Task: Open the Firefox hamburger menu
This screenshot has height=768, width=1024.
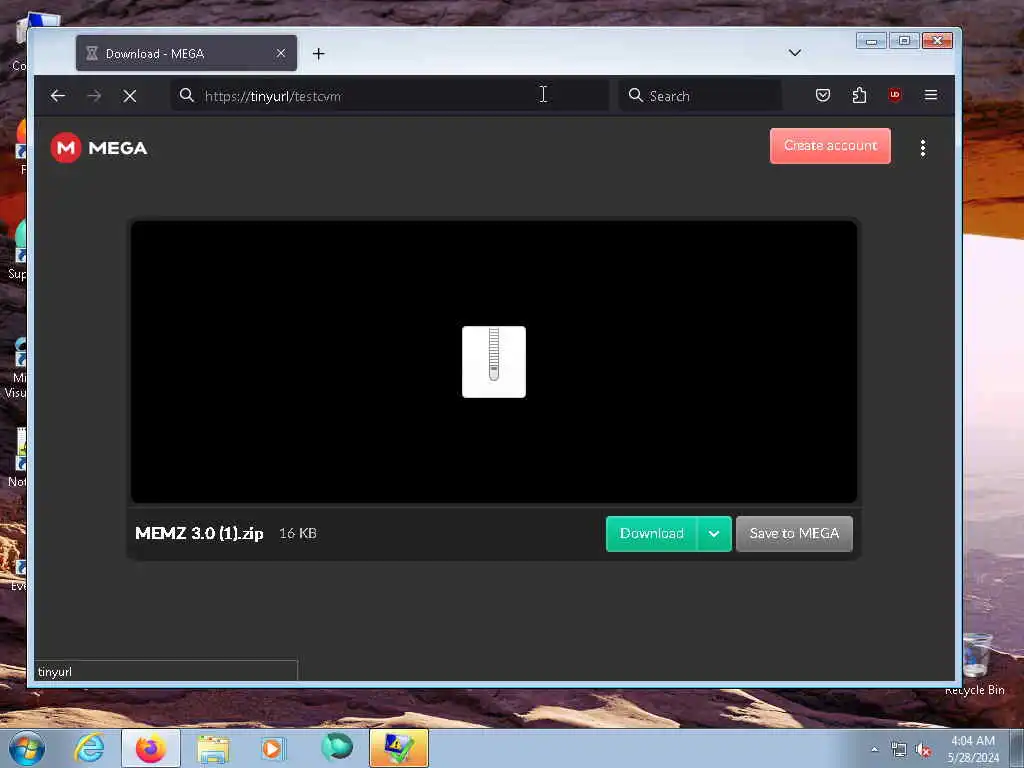Action: click(931, 95)
